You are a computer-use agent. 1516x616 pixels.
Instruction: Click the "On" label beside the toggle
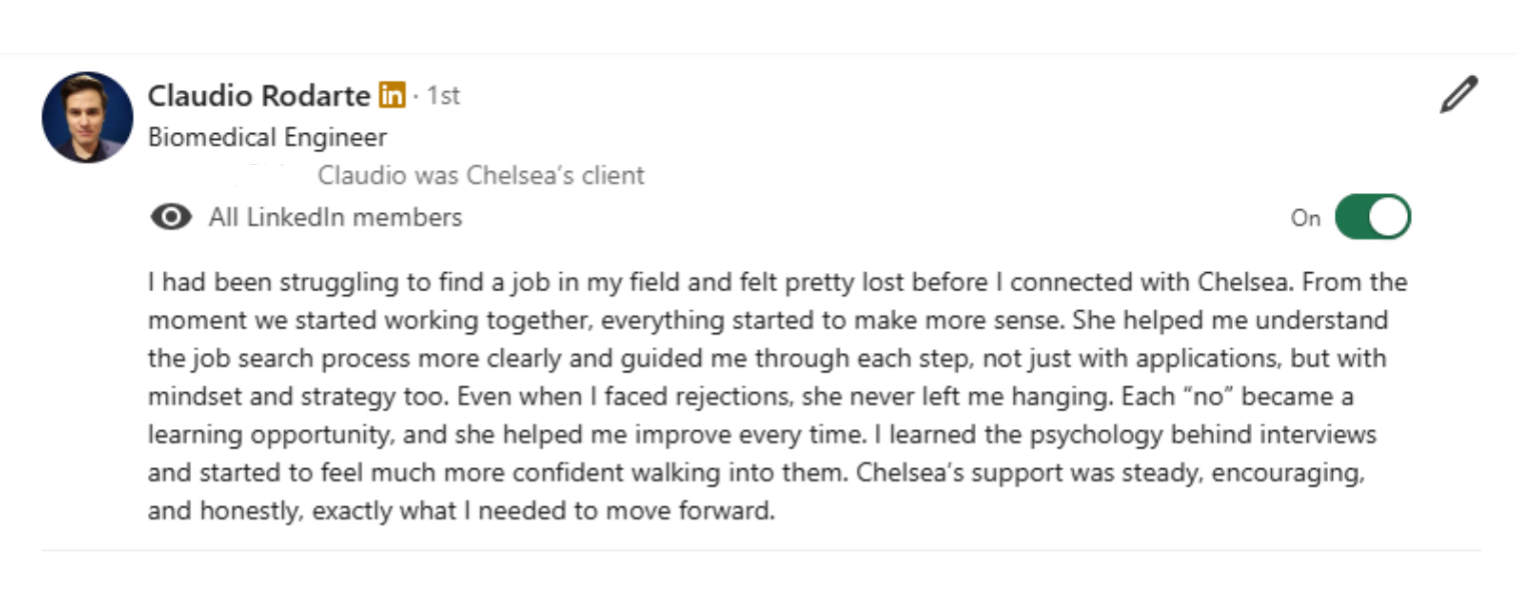[1305, 218]
